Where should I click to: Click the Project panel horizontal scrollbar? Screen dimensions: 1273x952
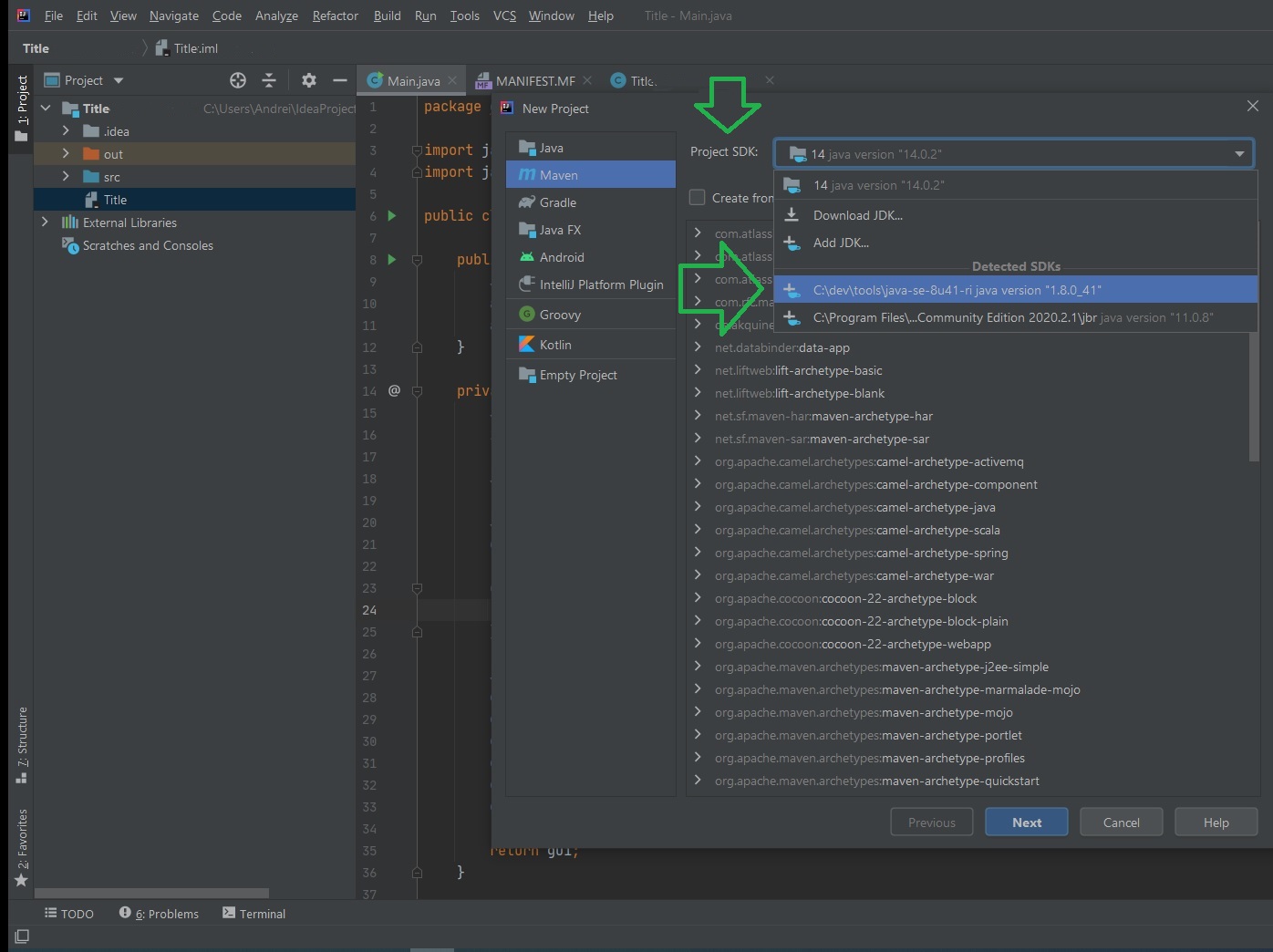[151, 894]
